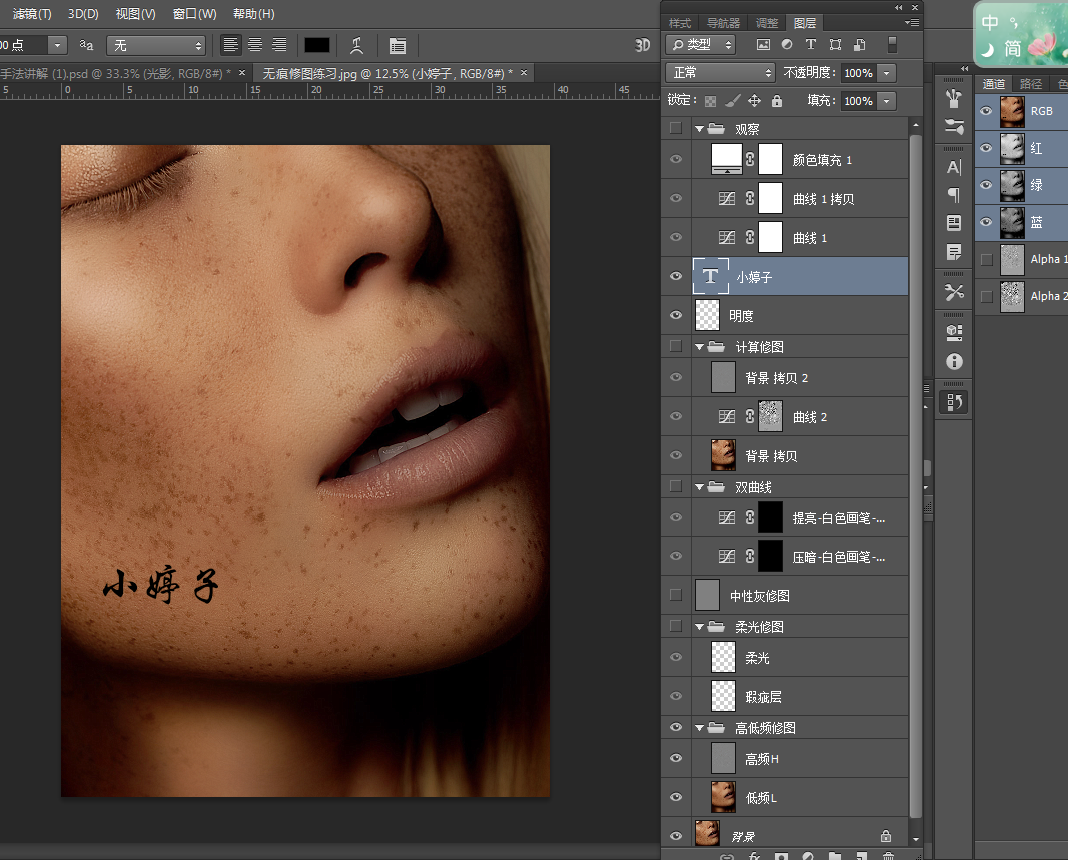
Task: Switch to the 调整 panel tab
Action: 767,23
